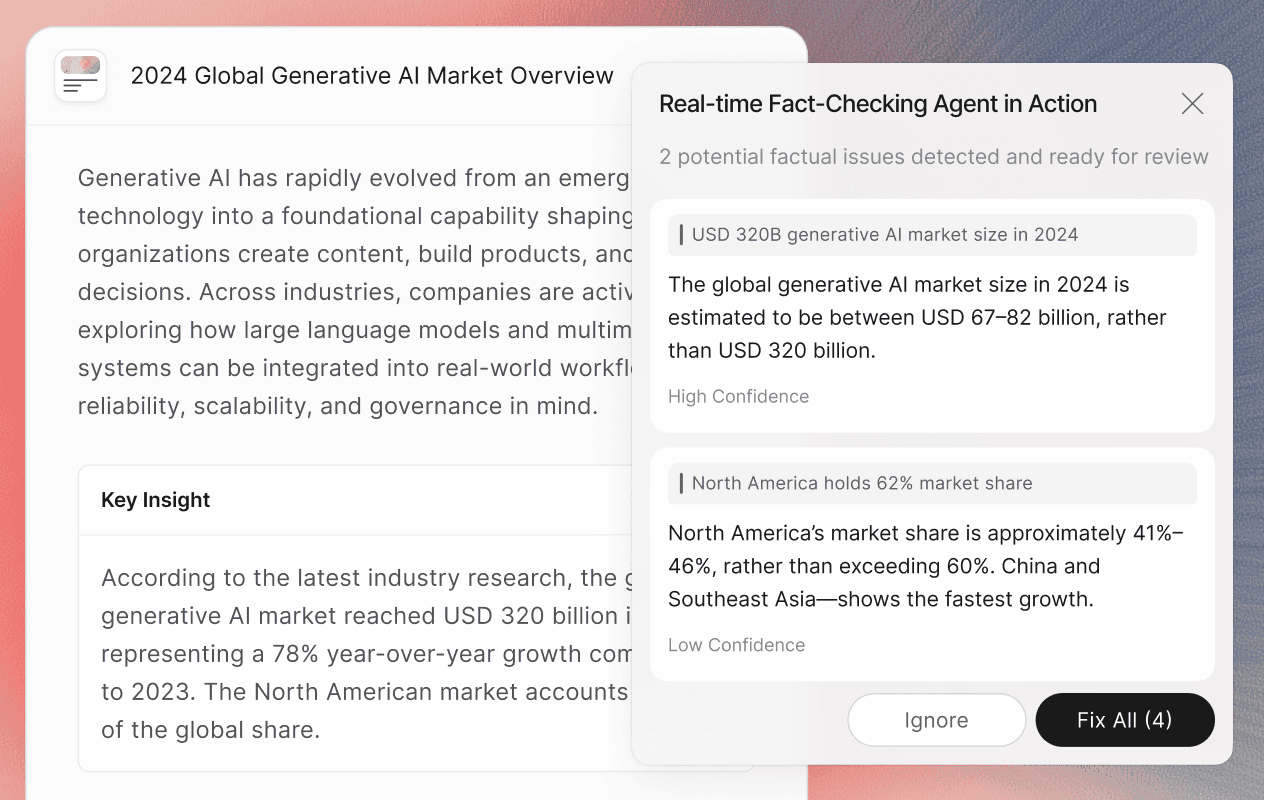
Task: Click the Low Confidence label
Action: click(736, 645)
